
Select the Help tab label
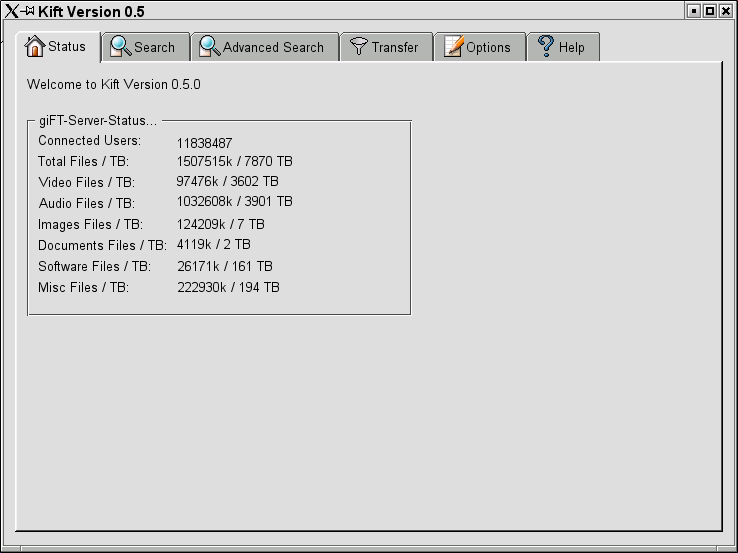(572, 47)
